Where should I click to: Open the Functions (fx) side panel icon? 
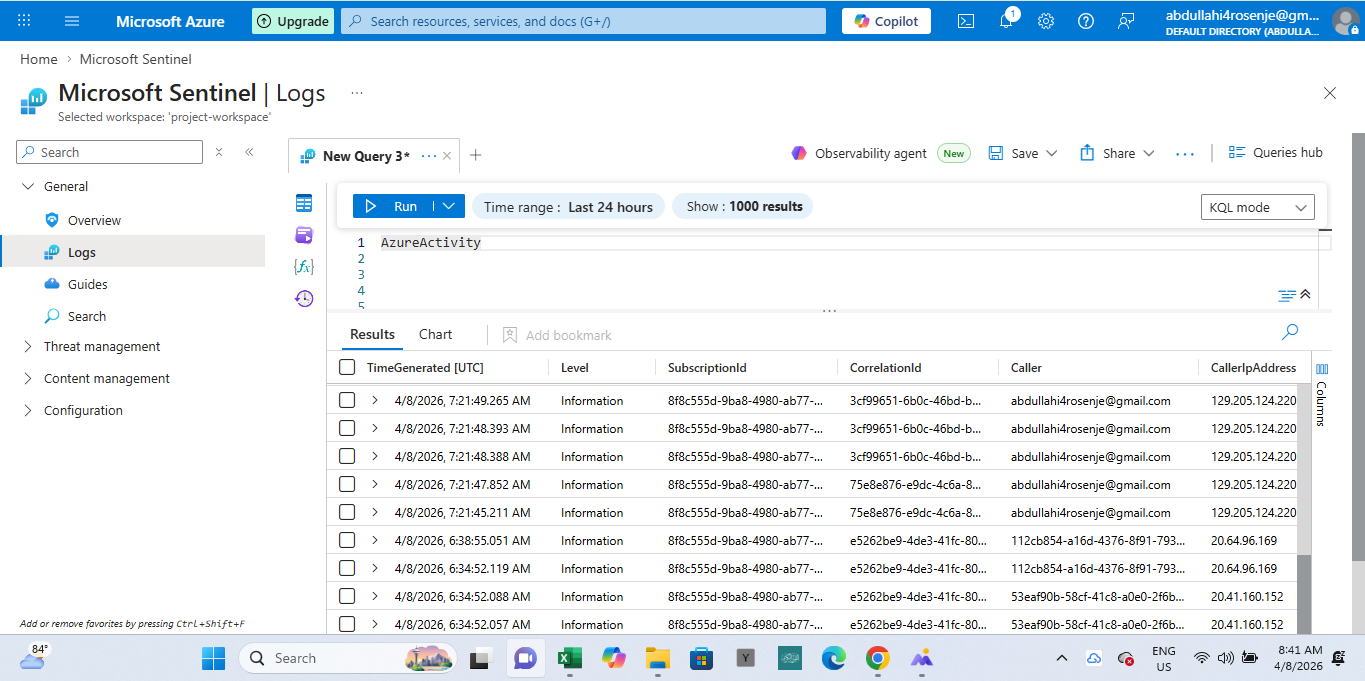[304, 267]
